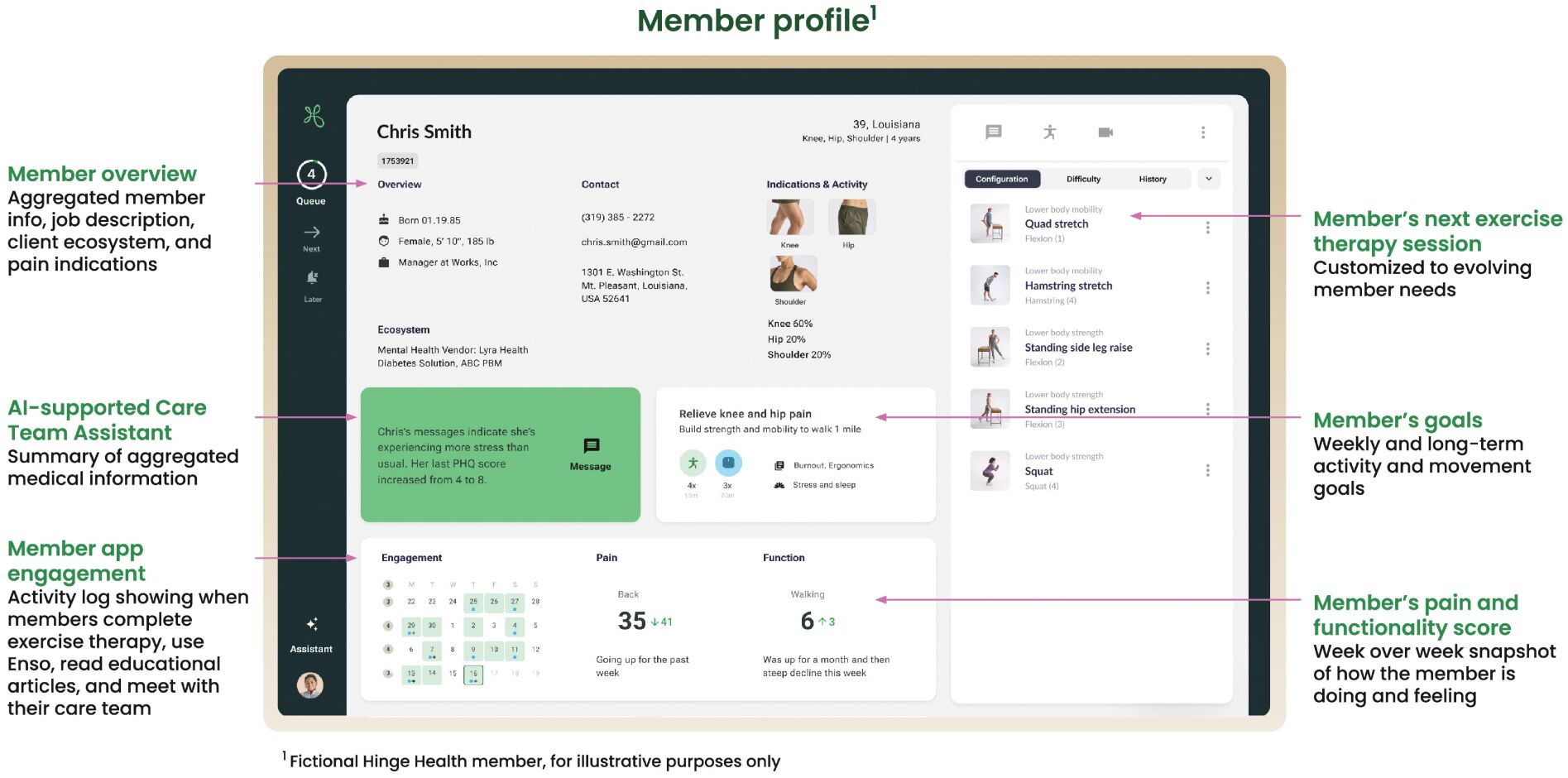This screenshot has width=1568, height=778.
Task: Open the right panel's top three-dot menu
Action: 1203,132
